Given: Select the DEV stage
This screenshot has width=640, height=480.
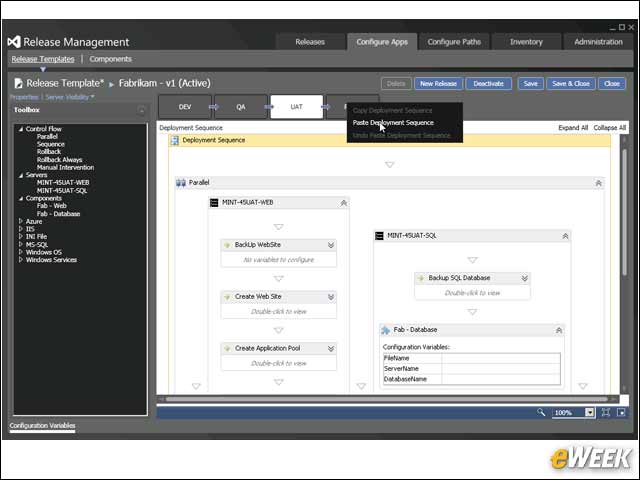Looking at the screenshot, I should coord(185,107).
